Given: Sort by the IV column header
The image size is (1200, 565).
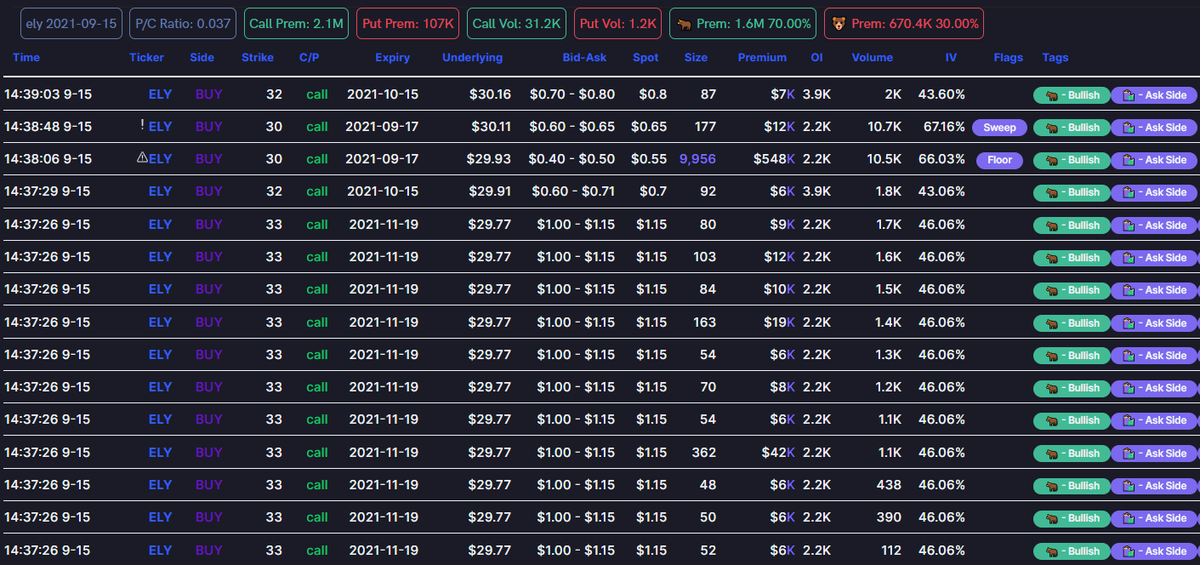Looking at the screenshot, I should 951,58.
